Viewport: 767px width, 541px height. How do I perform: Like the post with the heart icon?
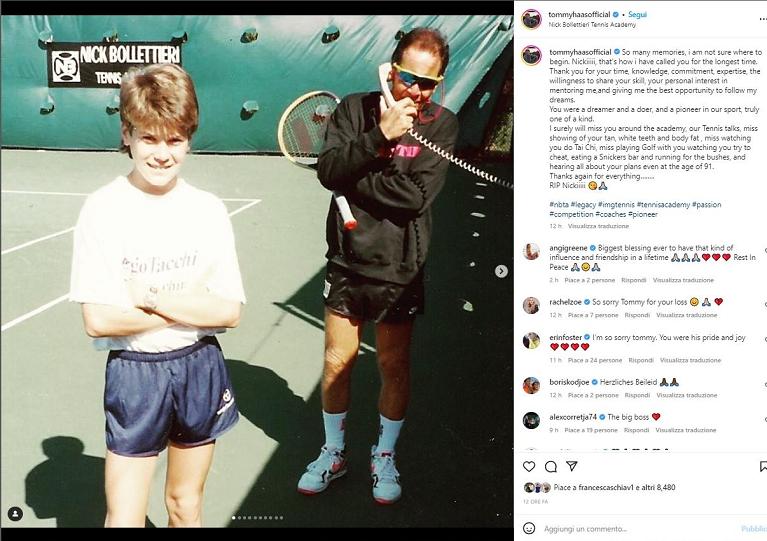529,467
